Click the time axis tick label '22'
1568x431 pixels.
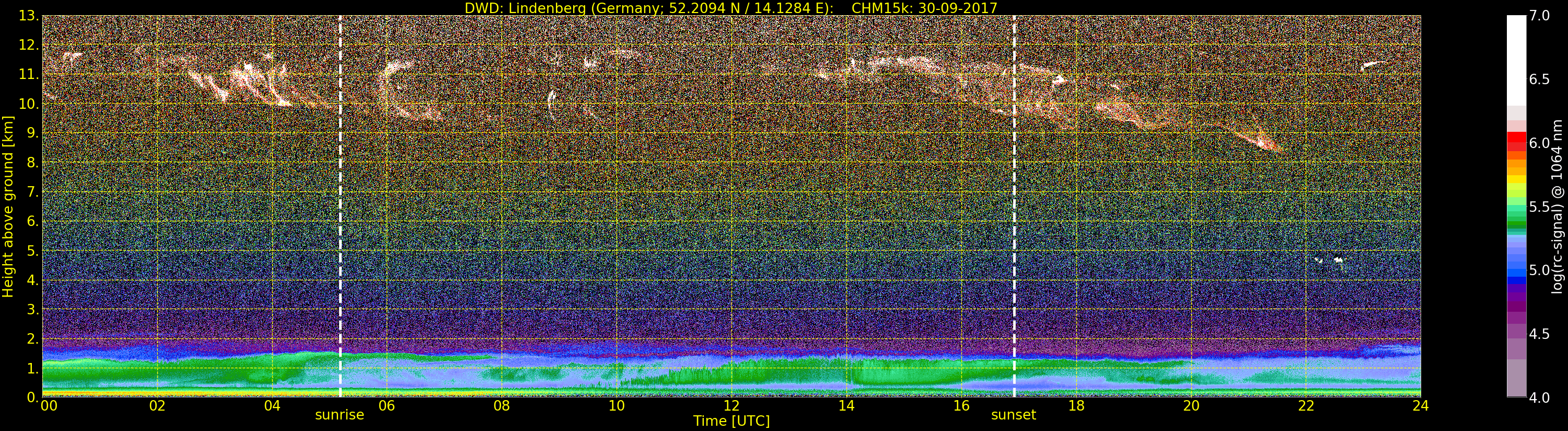[x=1306, y=406]
